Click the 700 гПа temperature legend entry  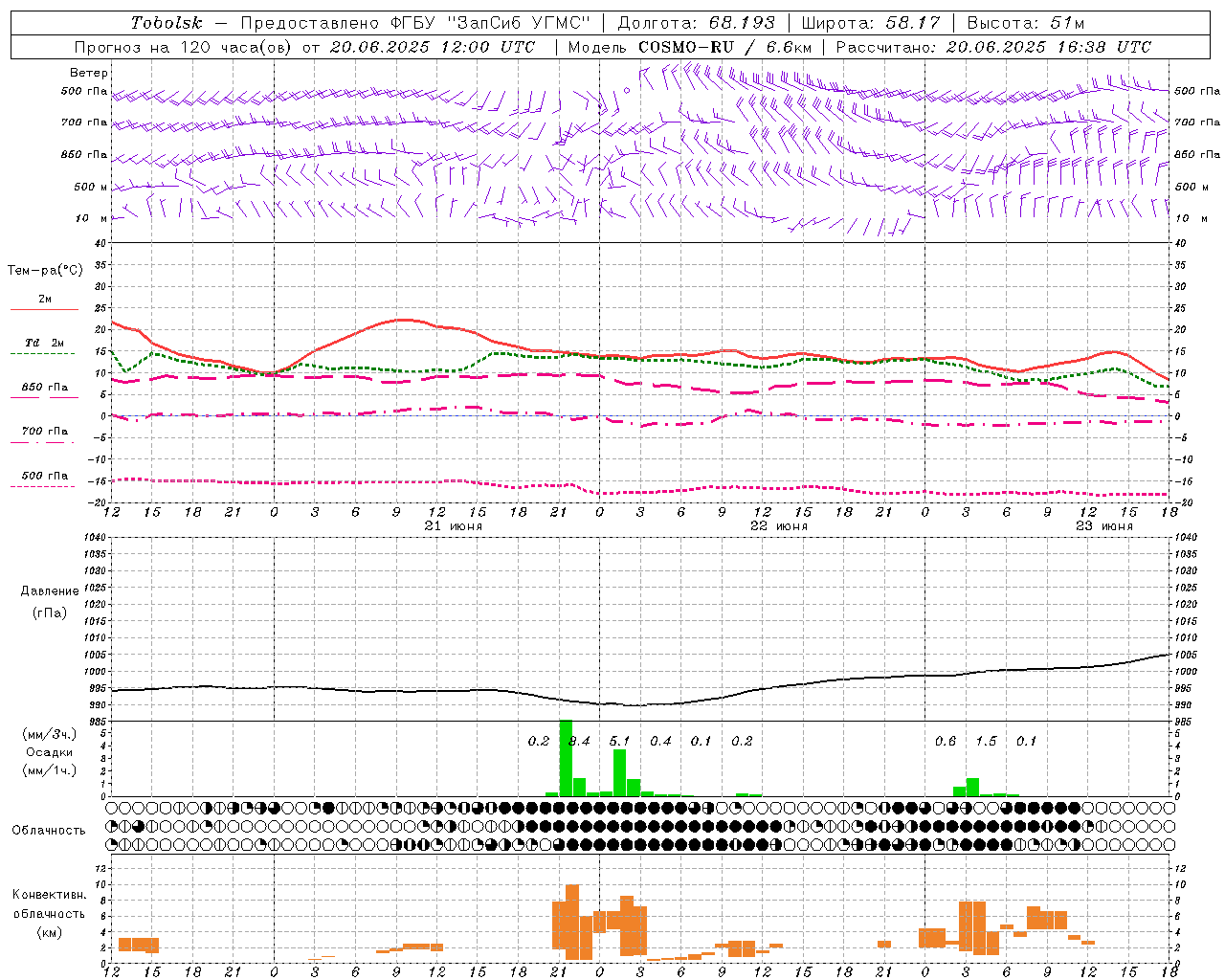click(44, 432)
